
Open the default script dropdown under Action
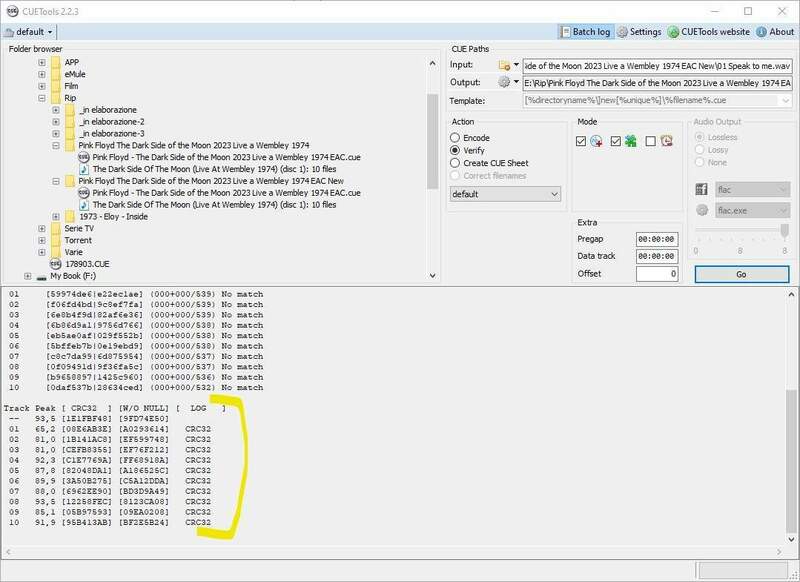pyautogui.click(x=505, y=194)
